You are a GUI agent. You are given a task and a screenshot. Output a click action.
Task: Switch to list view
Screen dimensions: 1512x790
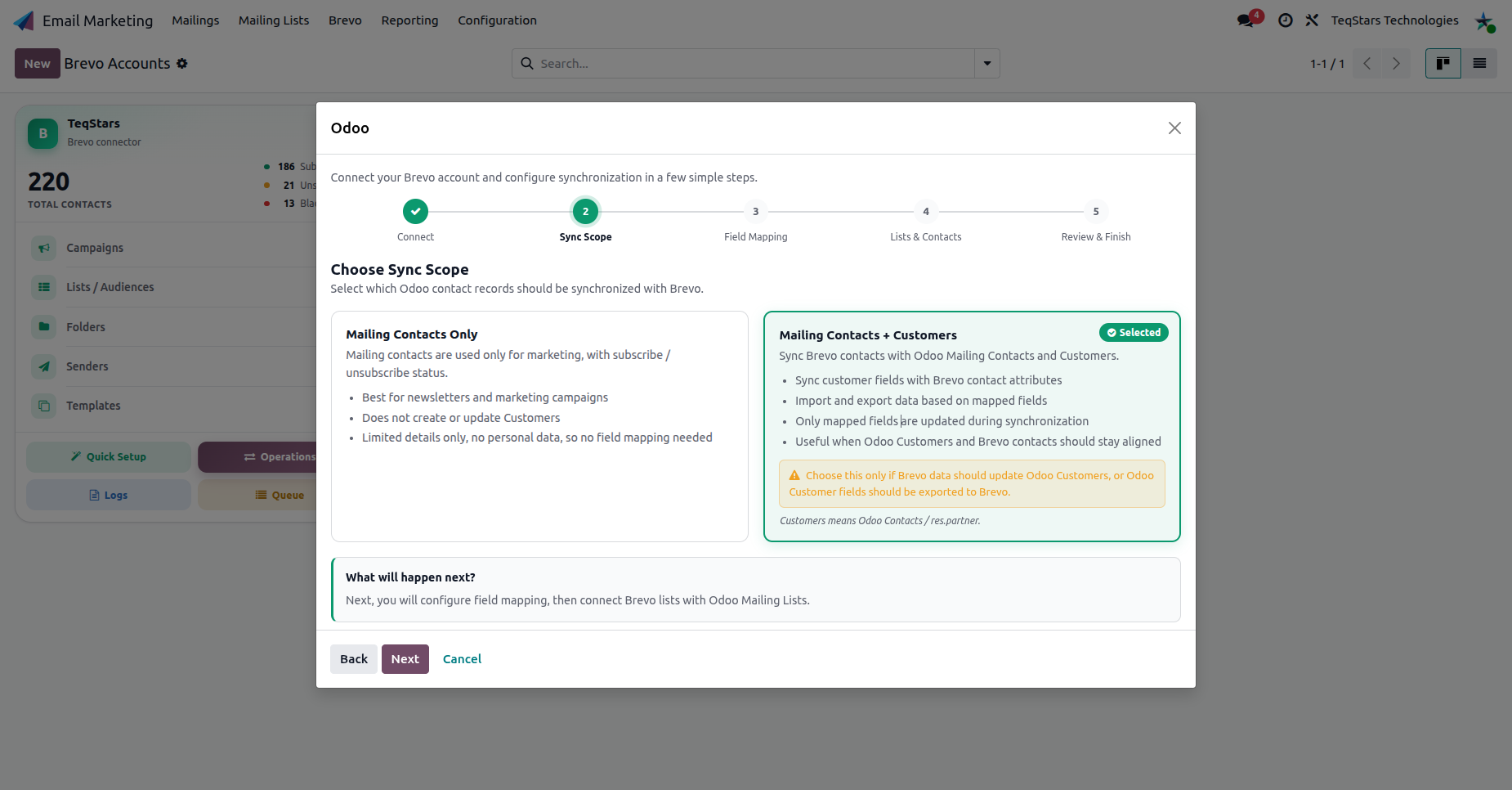tap(1479, 63)
